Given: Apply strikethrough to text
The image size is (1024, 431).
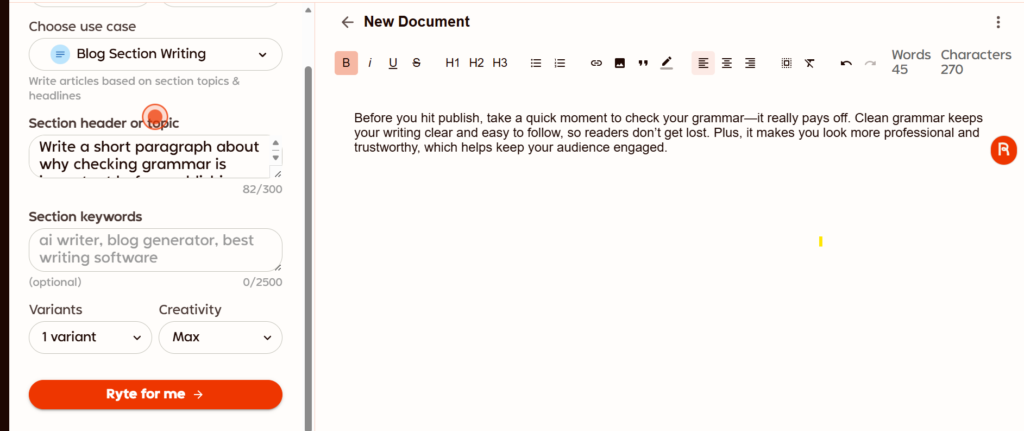Looking at the screenshot, I should 417,63.
